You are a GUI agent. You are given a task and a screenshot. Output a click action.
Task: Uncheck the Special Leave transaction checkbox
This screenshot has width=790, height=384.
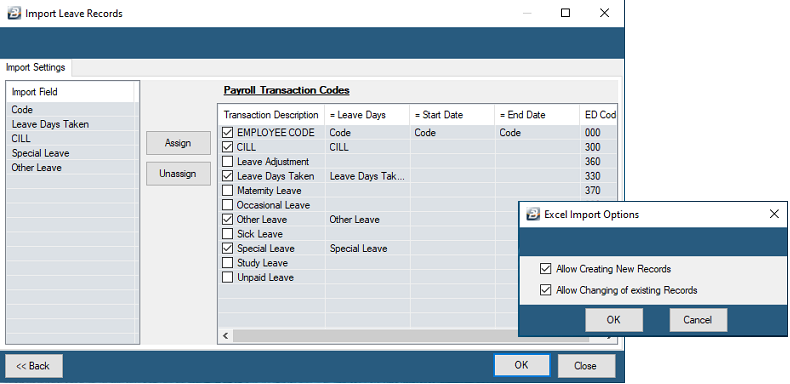coord(228,248)
